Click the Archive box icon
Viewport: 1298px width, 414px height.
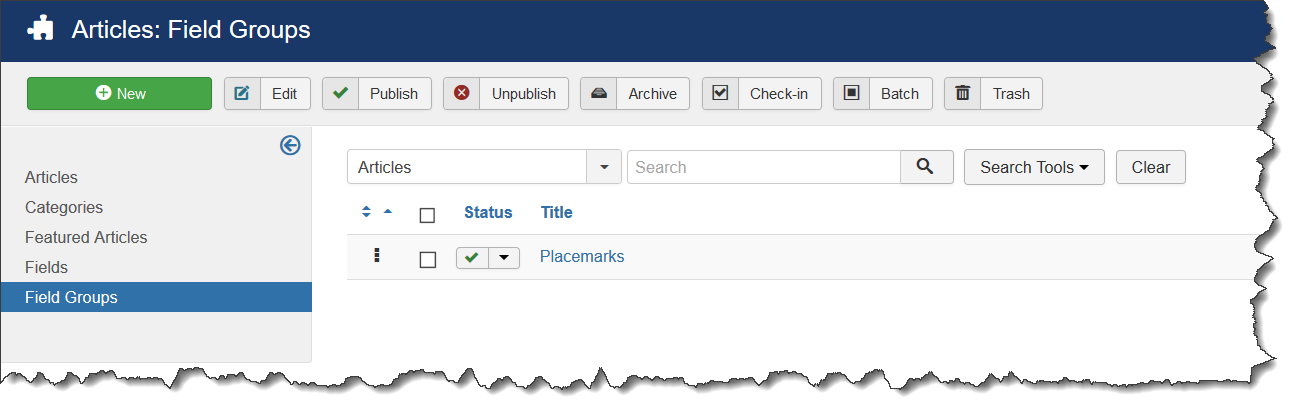(598, 94)
